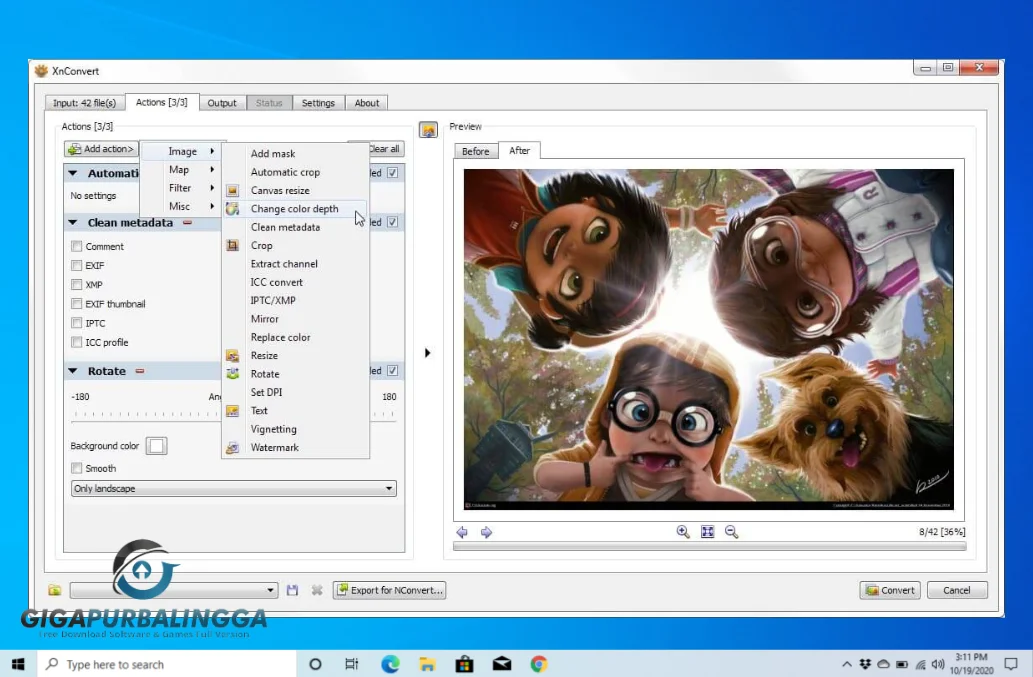Viewport: 1033px width, 677px height.
Task: Click the Crop icon in menu
Action: click(232, 246)
